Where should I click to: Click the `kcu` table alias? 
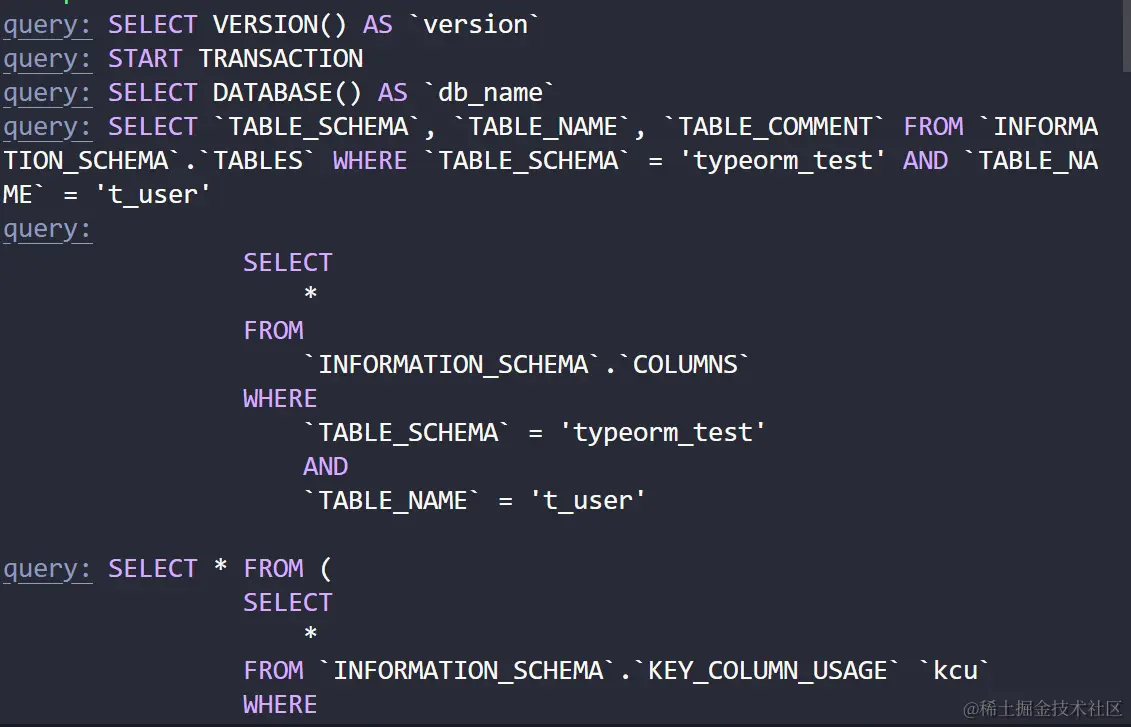point(955,670)
